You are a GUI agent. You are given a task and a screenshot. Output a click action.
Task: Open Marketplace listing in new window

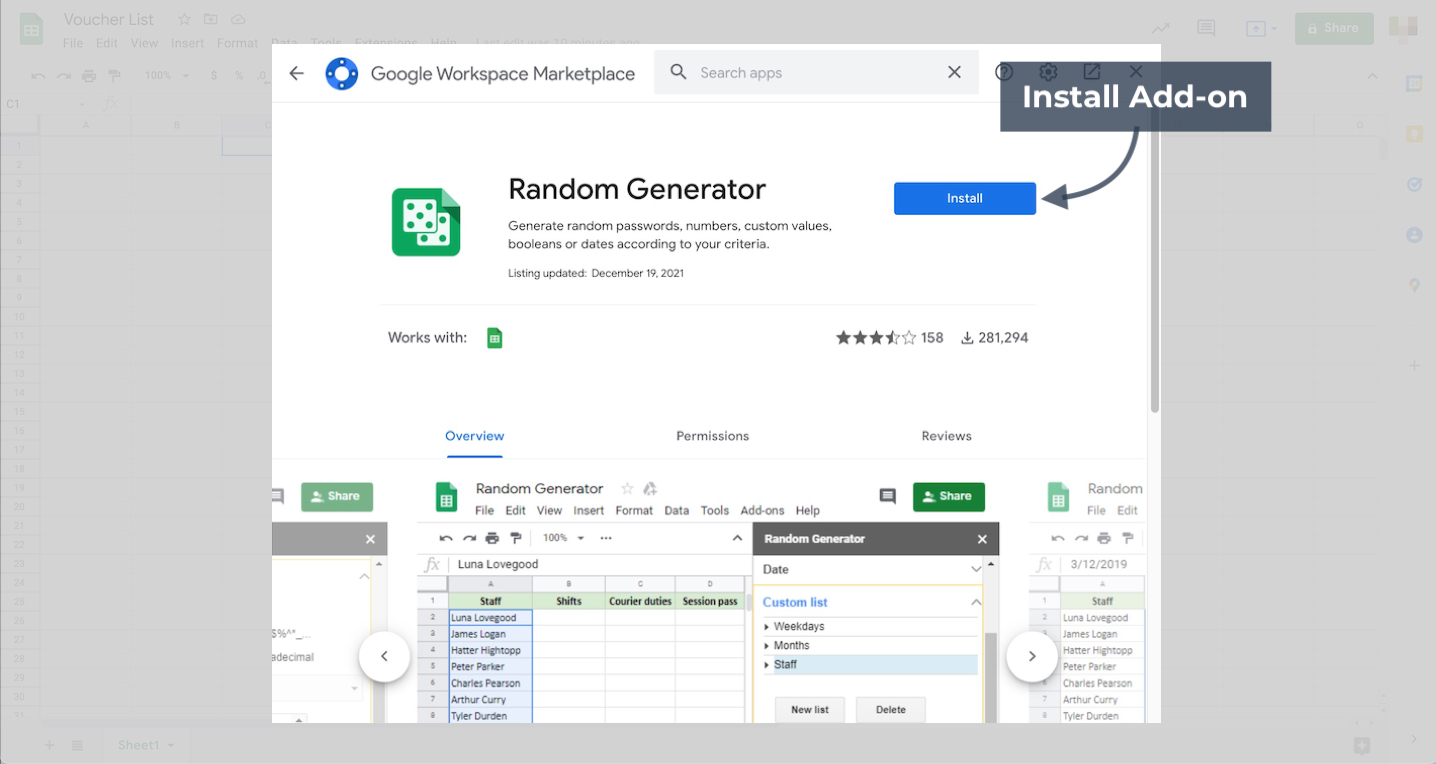pyautogui.click(x=1092, y=72)
